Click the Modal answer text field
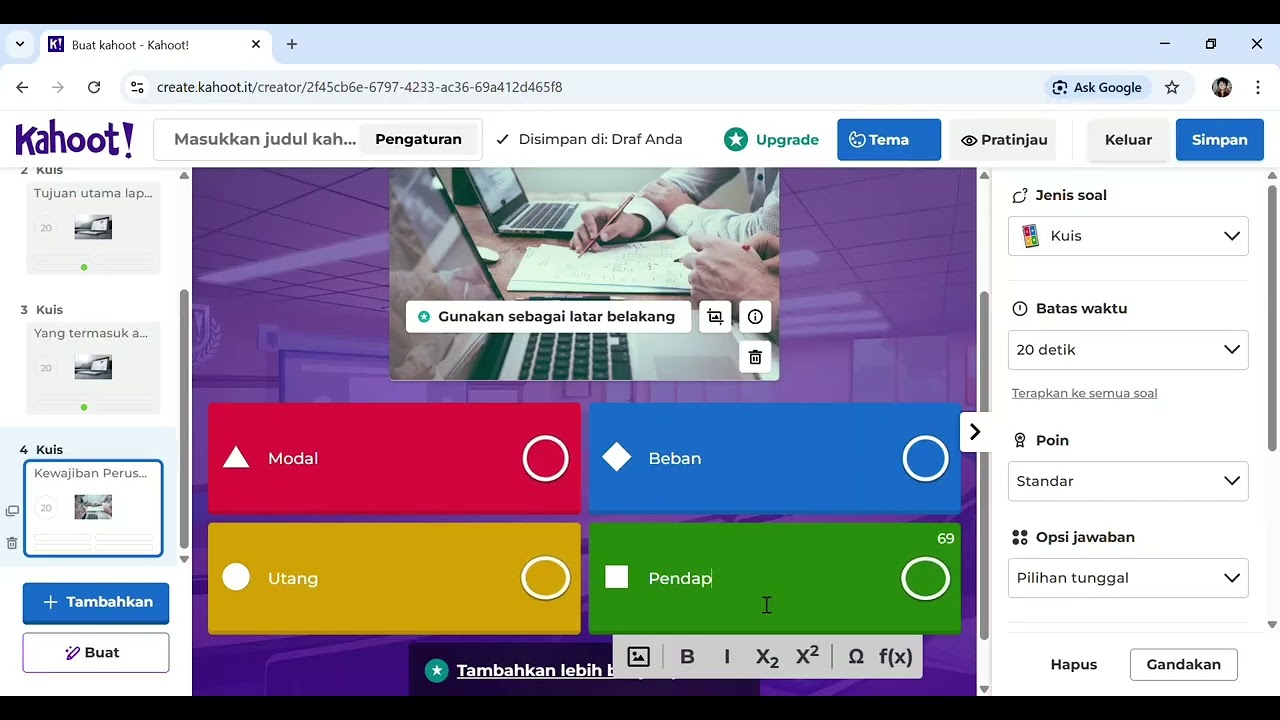 388,458
